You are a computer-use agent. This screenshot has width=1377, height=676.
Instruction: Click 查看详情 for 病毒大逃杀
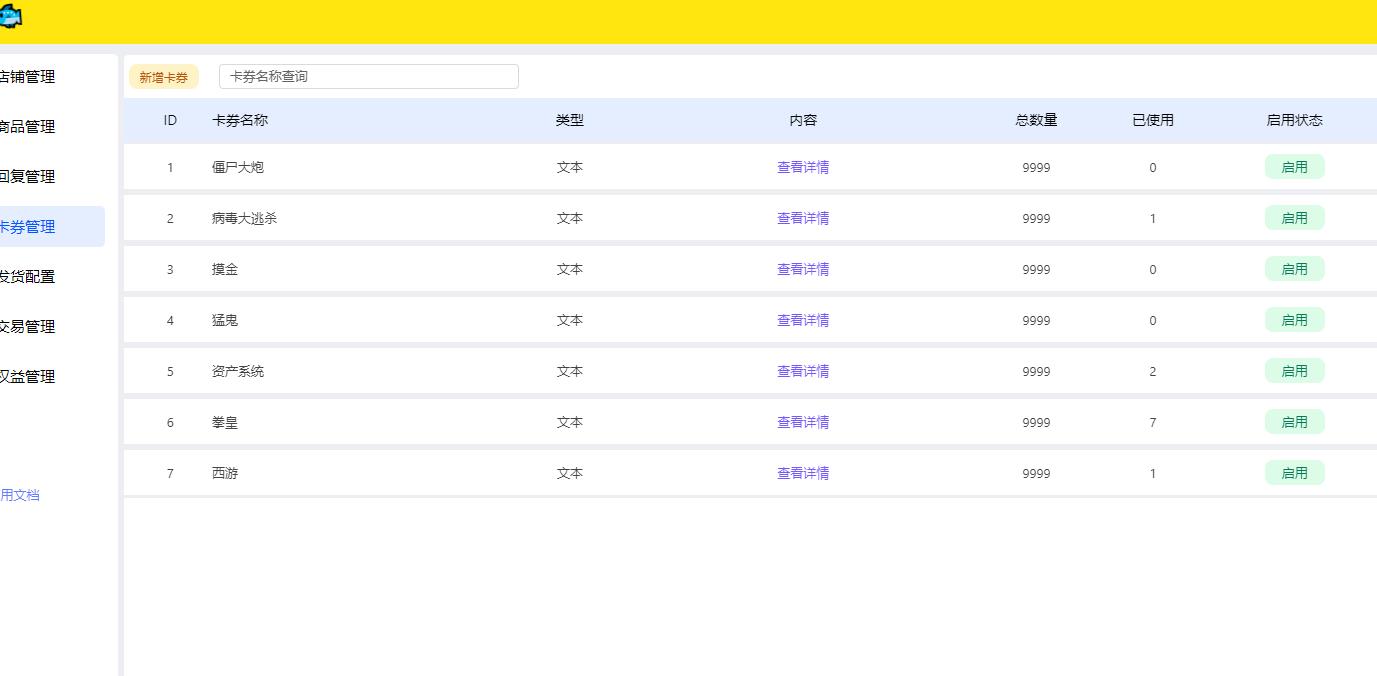click(802, 218)
